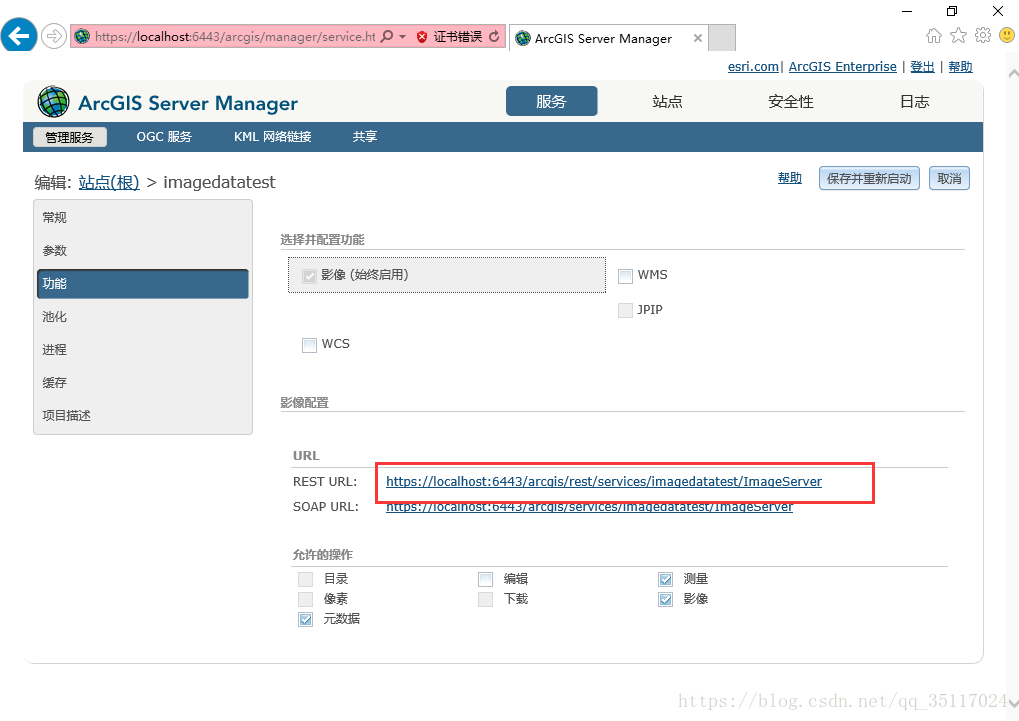Uncheck the 影像 allowed operation checkbox
Image resolution: width=1019 pixels, height=721 pixels.
point(665,599)
